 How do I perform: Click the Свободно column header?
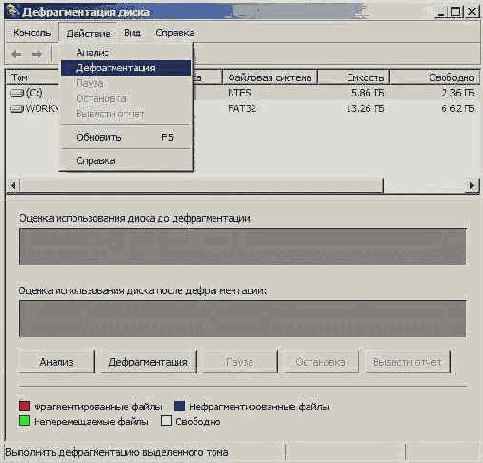[x=435, y=77]
